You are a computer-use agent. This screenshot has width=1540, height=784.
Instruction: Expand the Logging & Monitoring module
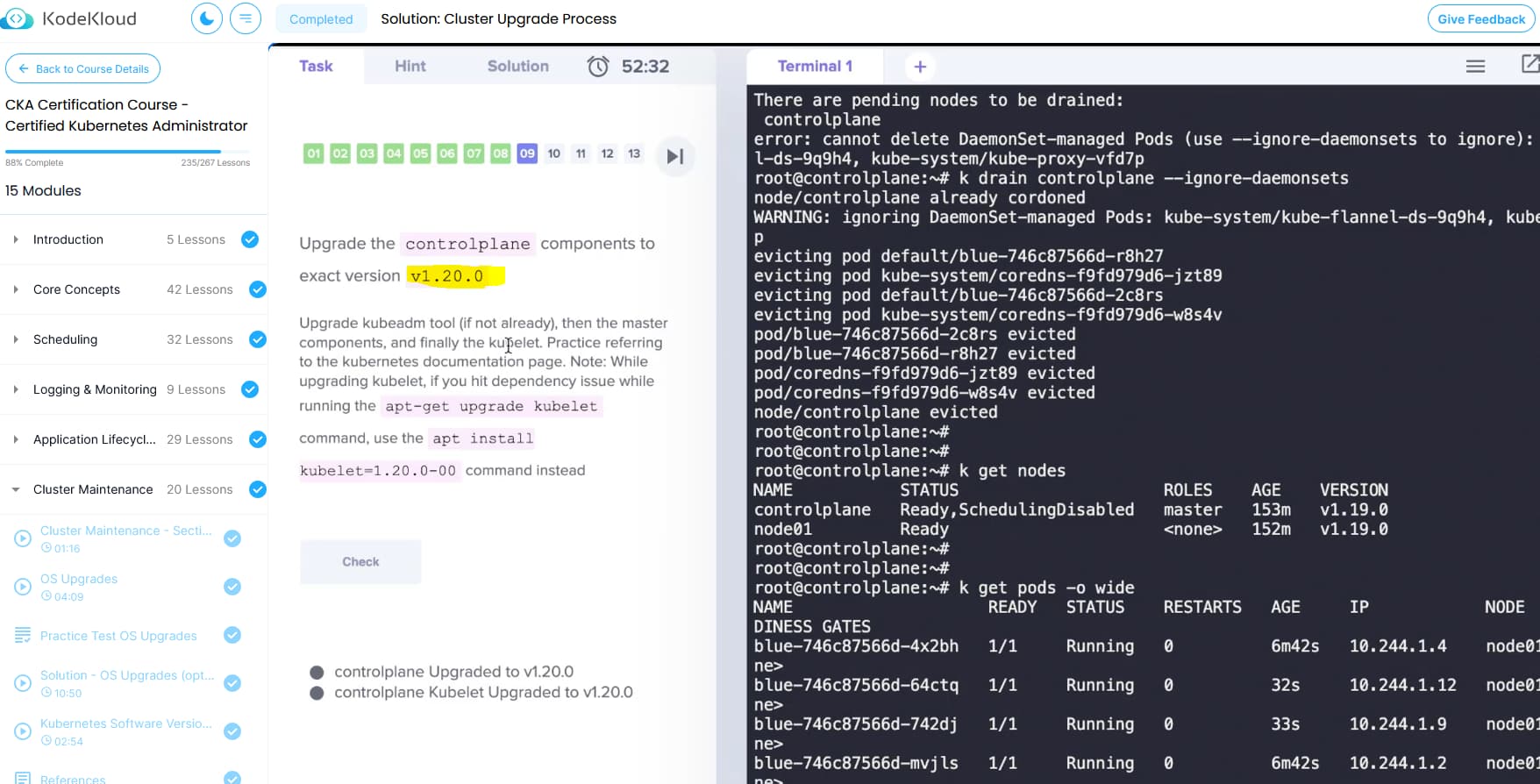(16, 389)
